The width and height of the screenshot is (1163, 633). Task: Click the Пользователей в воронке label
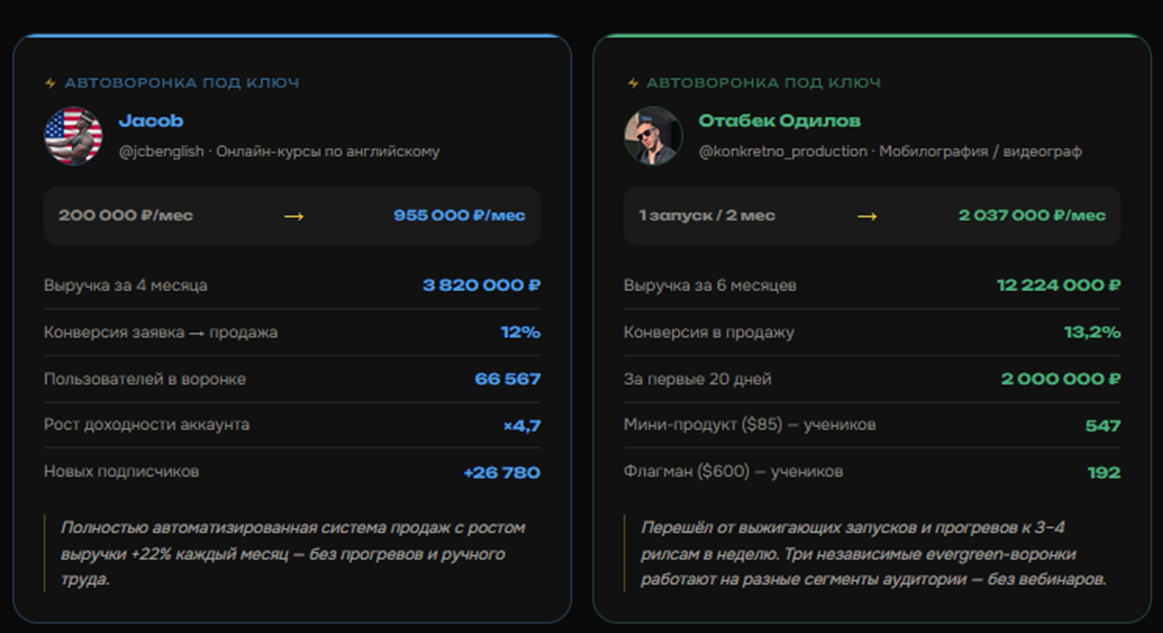click(x=145, y=379)
